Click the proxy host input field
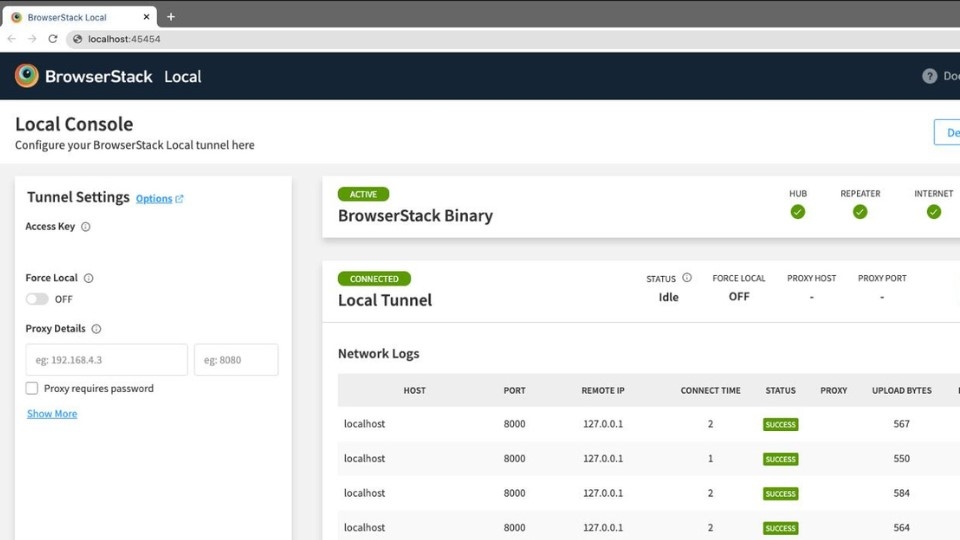The height and width of the screenshot is (540, 960). pyautogui.click(x=107, y=359)
